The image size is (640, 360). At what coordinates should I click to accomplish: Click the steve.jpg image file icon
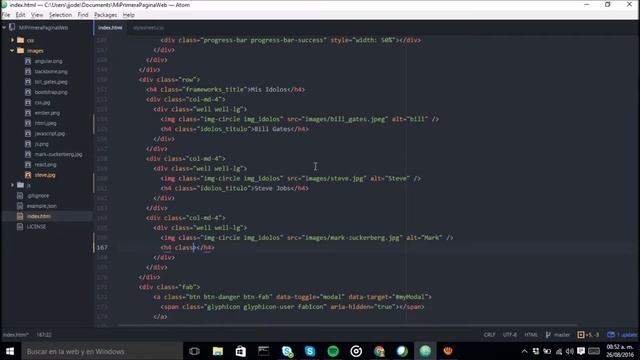[x=28, y=175]
